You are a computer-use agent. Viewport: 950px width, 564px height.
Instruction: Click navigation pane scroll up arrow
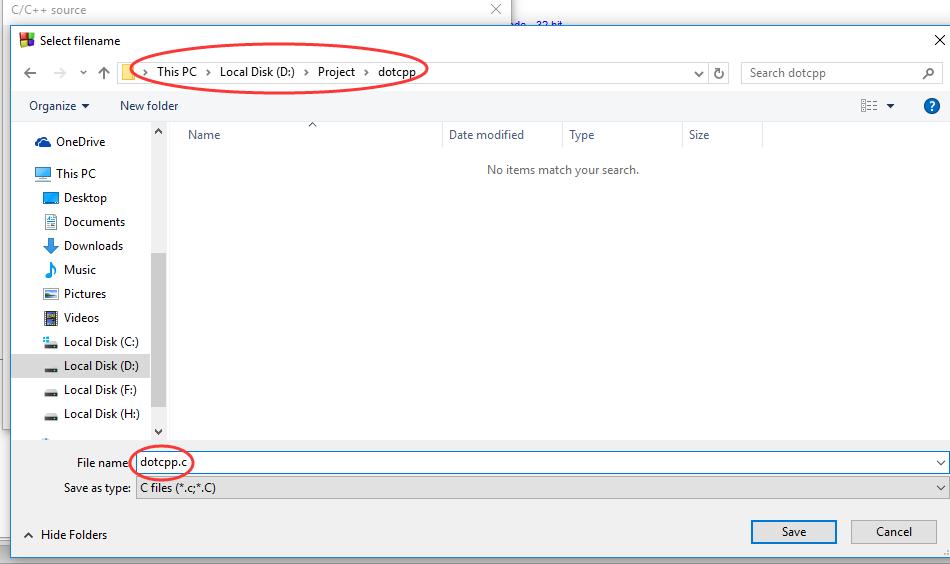tap(158, 131)
